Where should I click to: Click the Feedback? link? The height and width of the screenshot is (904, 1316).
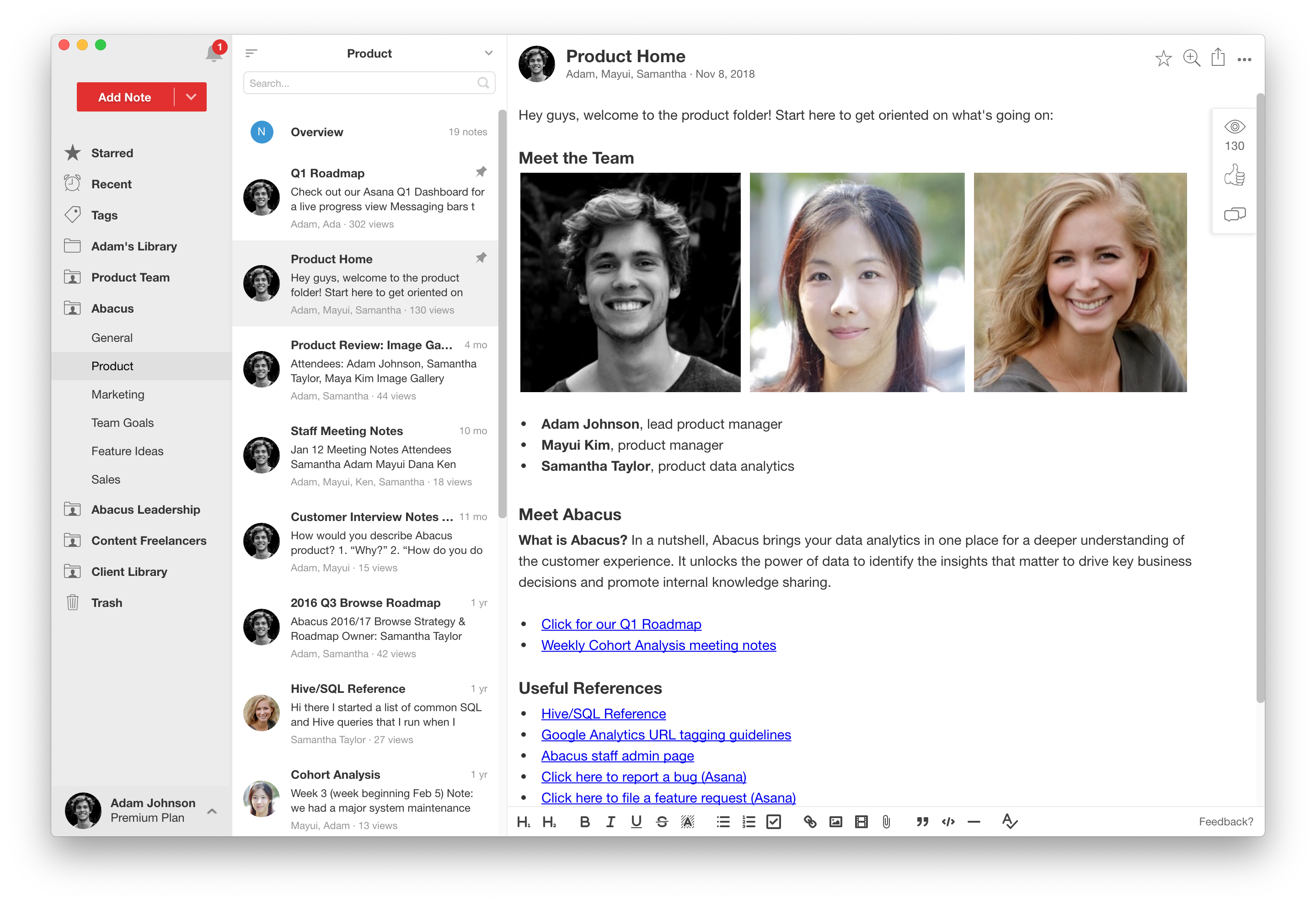tap(1225, 822)
